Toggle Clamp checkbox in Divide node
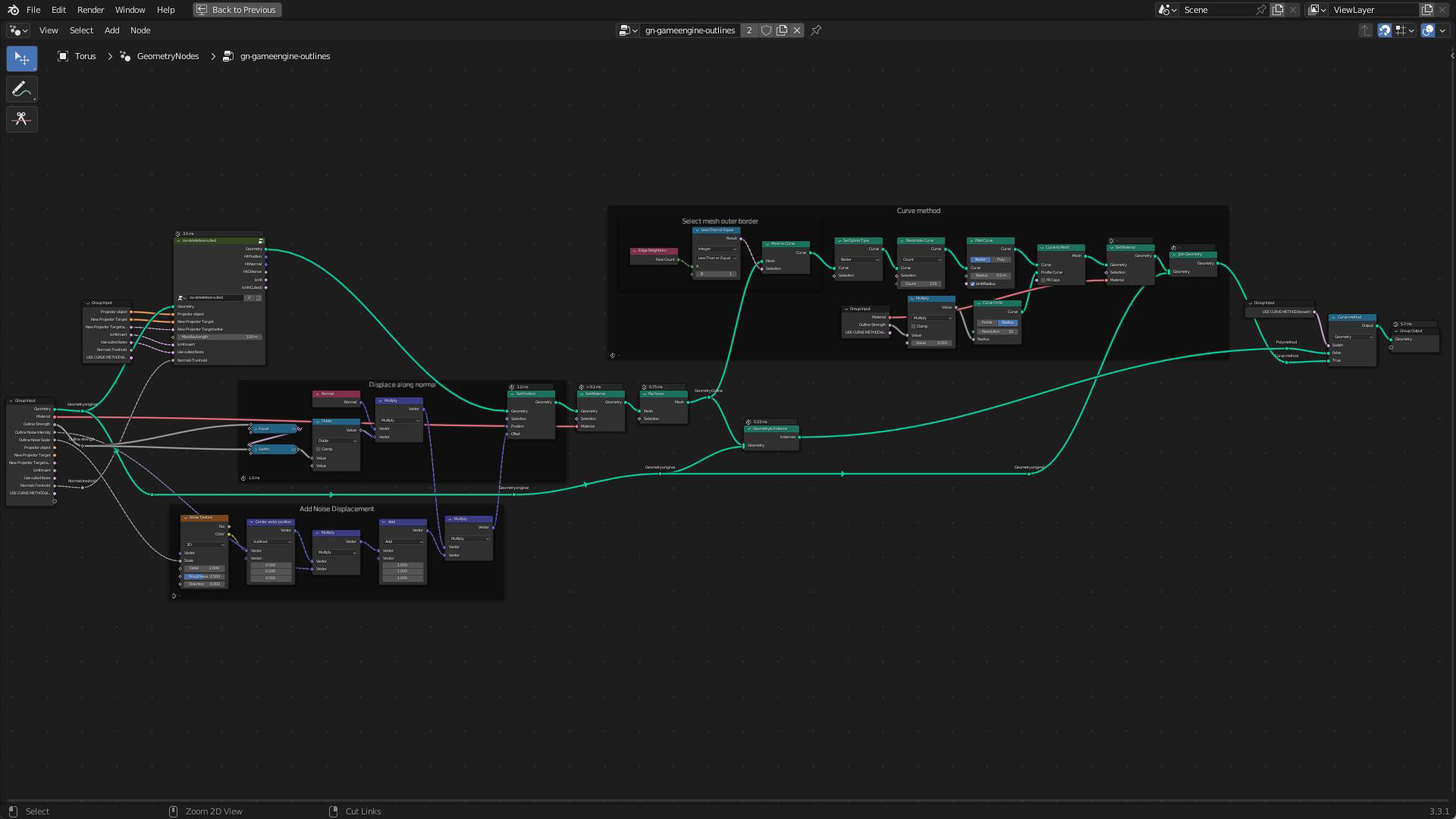Screen dimensions: 1456x819 point(318,449)
